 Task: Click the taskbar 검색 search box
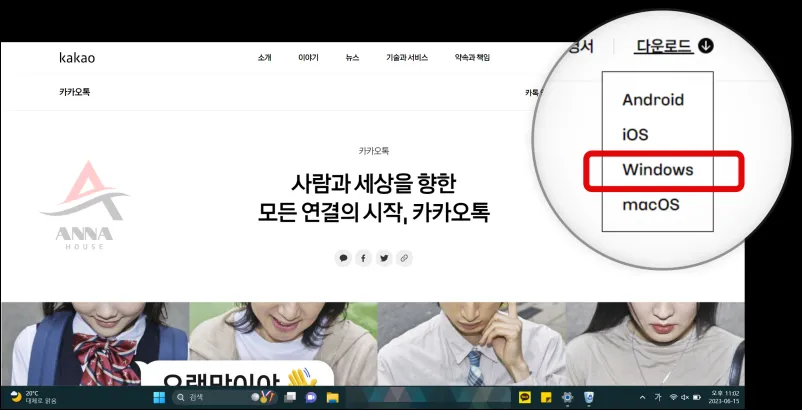click(x=225, y=397)
